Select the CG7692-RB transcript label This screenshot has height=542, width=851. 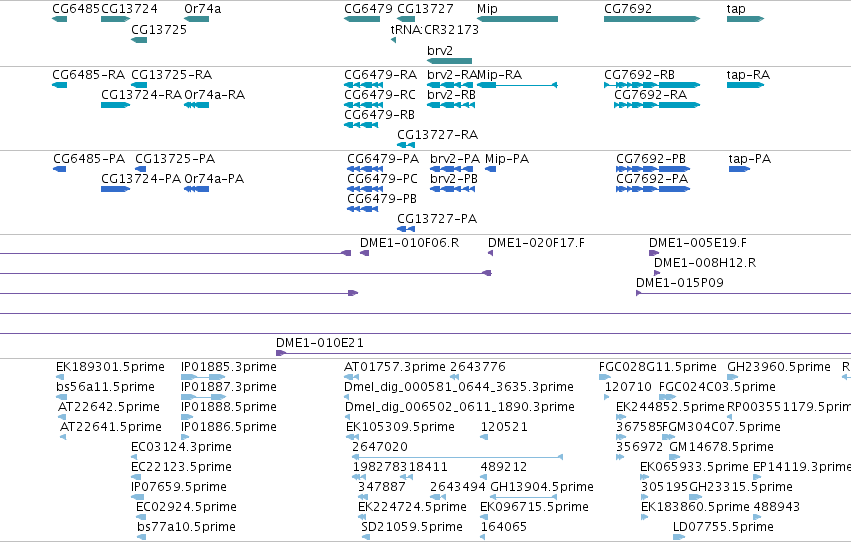(x=639, y=75)
